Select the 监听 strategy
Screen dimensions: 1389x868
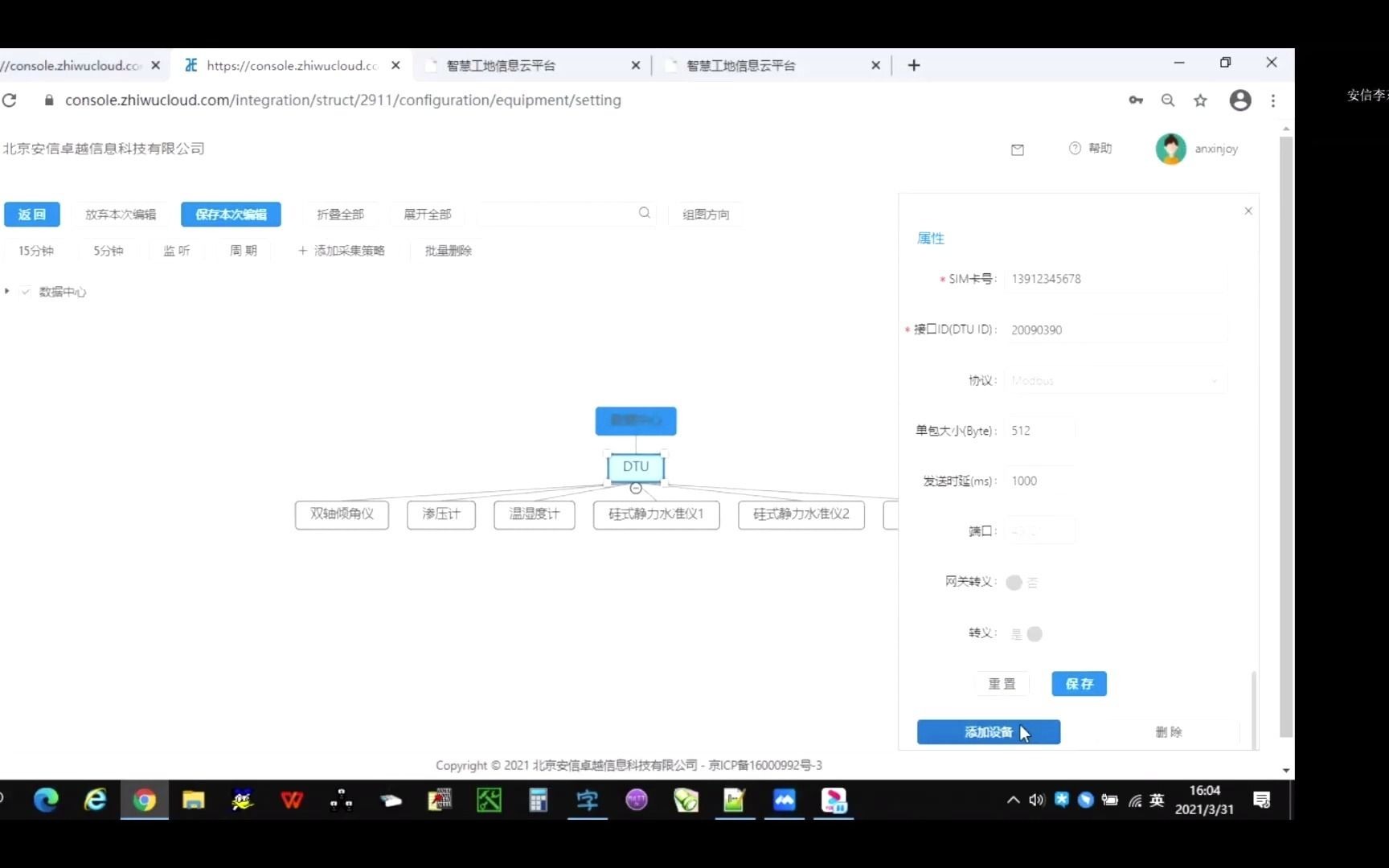coord(177,251)
